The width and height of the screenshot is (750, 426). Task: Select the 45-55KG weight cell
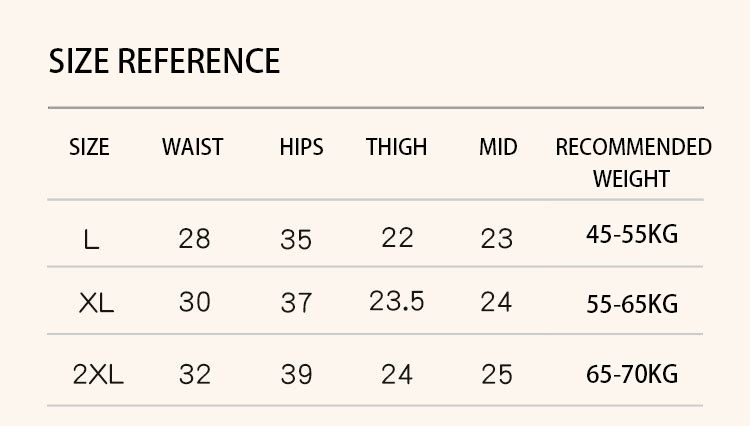(x=632, y=234)
